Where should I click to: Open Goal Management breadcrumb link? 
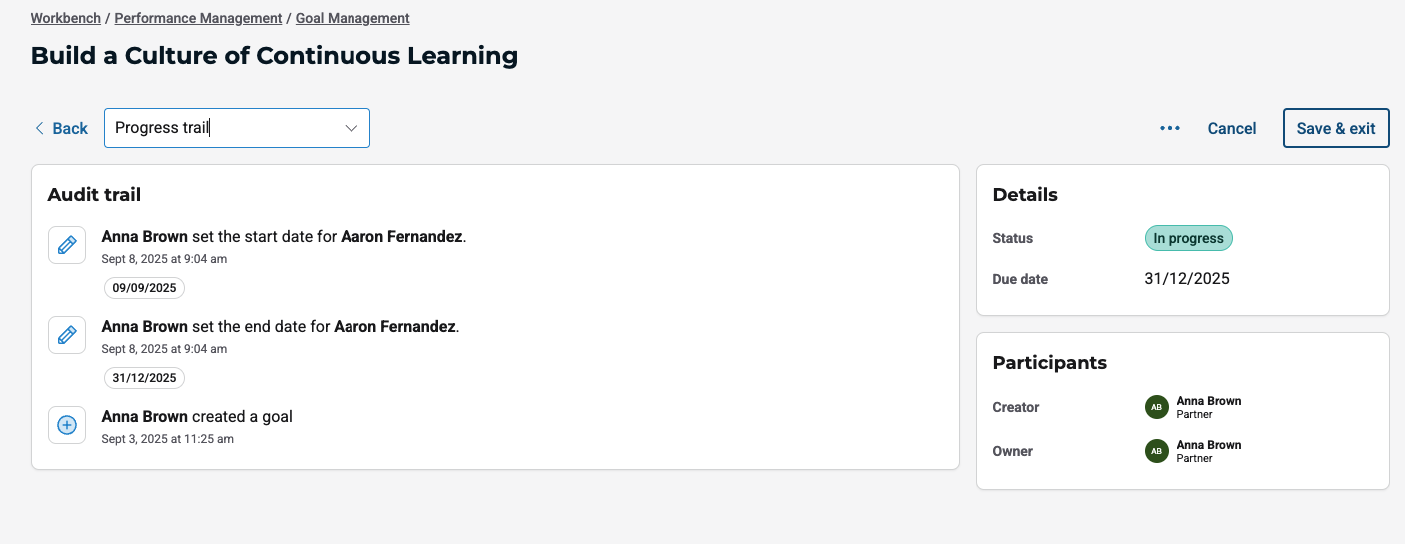point(352,18)
